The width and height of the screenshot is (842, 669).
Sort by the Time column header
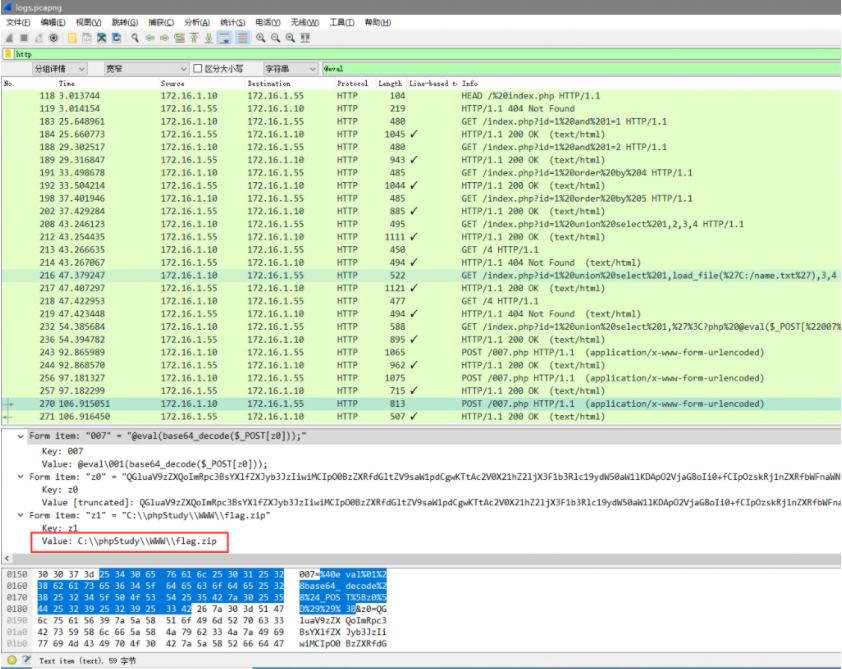[x=107, y=84]
